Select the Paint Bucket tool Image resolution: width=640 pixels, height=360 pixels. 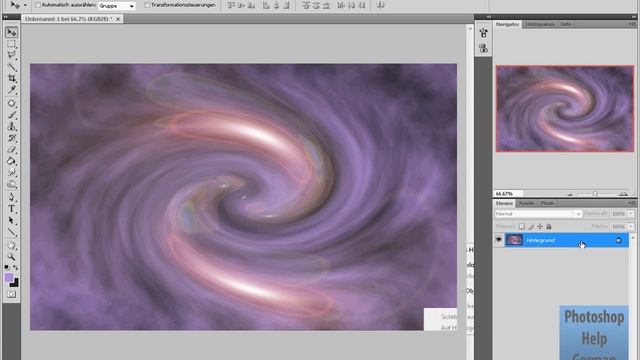tap(11, 161)
